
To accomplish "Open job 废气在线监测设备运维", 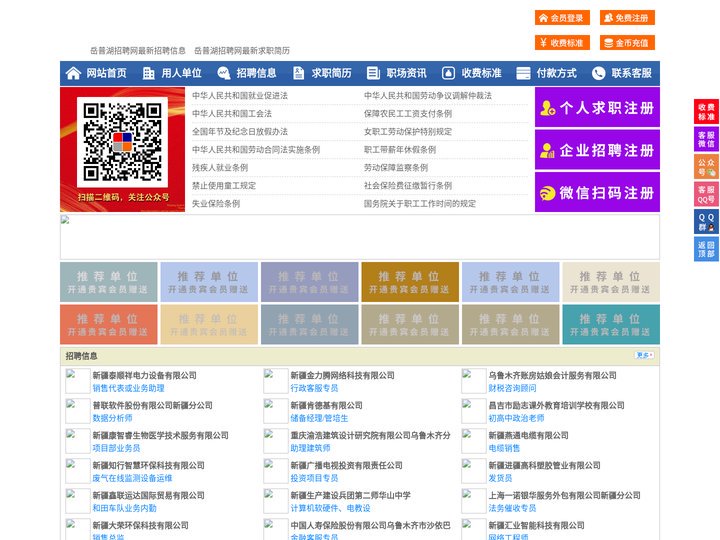I will (132, 478).
